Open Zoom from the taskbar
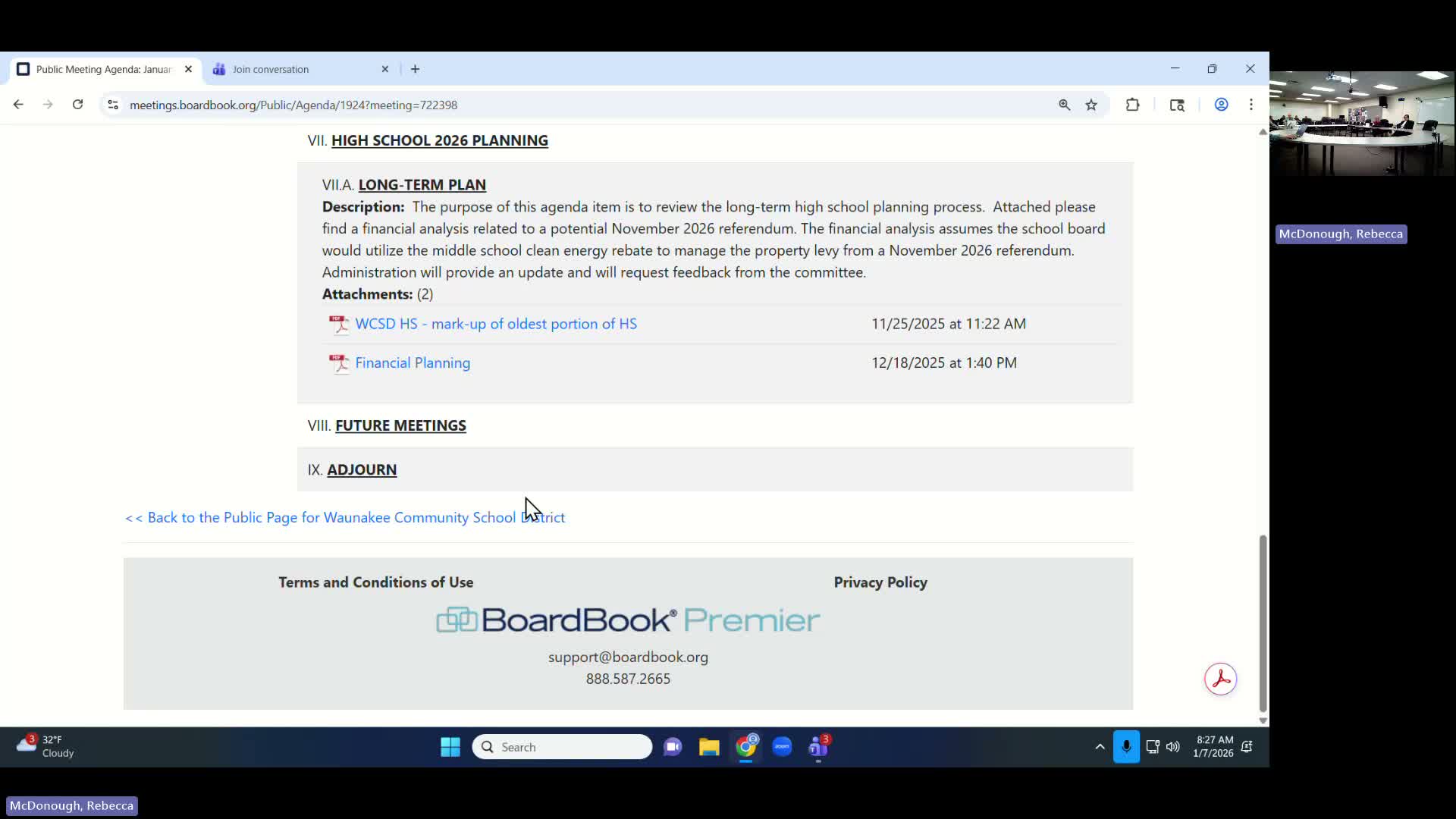The height and width of the screenshot is (819, 1456). (783, 747)
